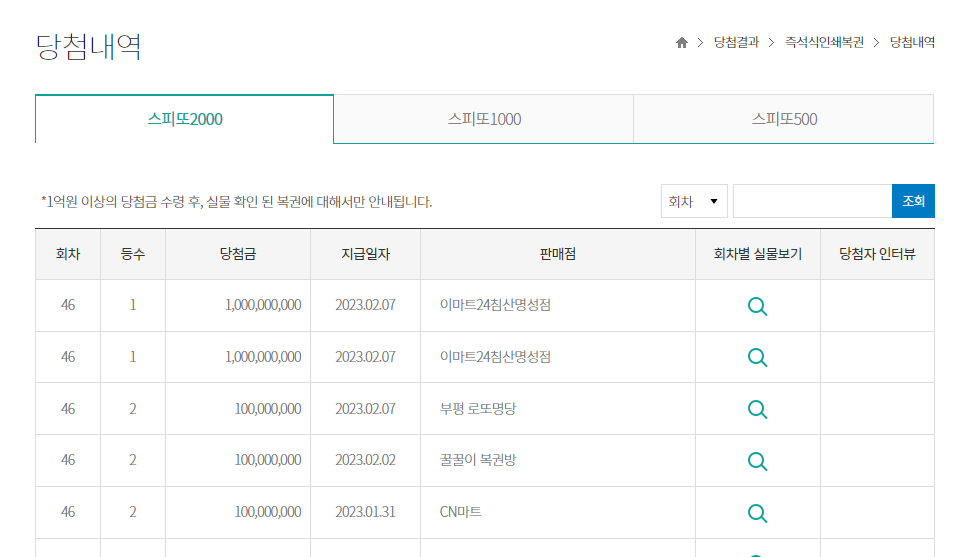971x557 pixels.
Task: Select the 2023.02.02 payment date cell
Action: (x=365, y=460)
